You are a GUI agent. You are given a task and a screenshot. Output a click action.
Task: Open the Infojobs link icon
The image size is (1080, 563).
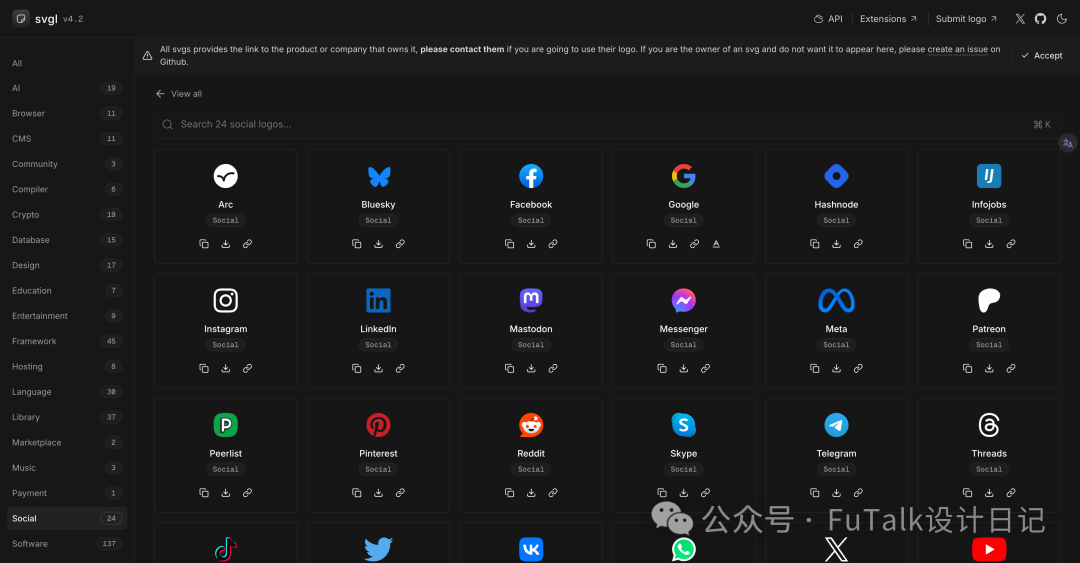click(x=1011, y=244)
